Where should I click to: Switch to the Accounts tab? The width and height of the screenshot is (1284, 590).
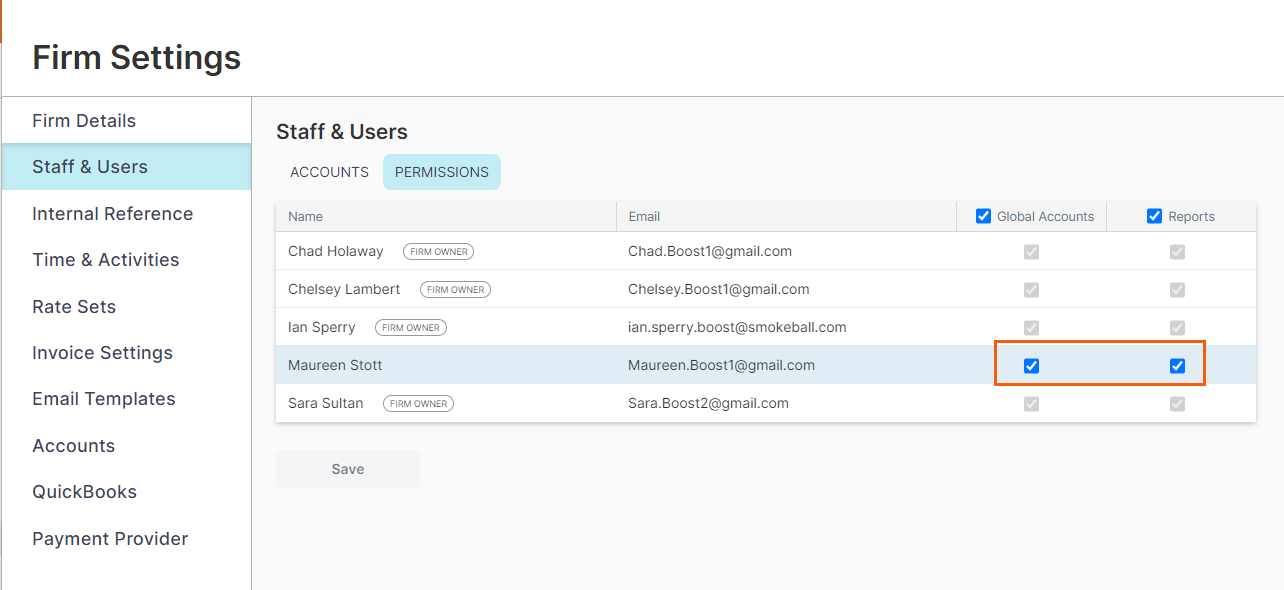329,172
